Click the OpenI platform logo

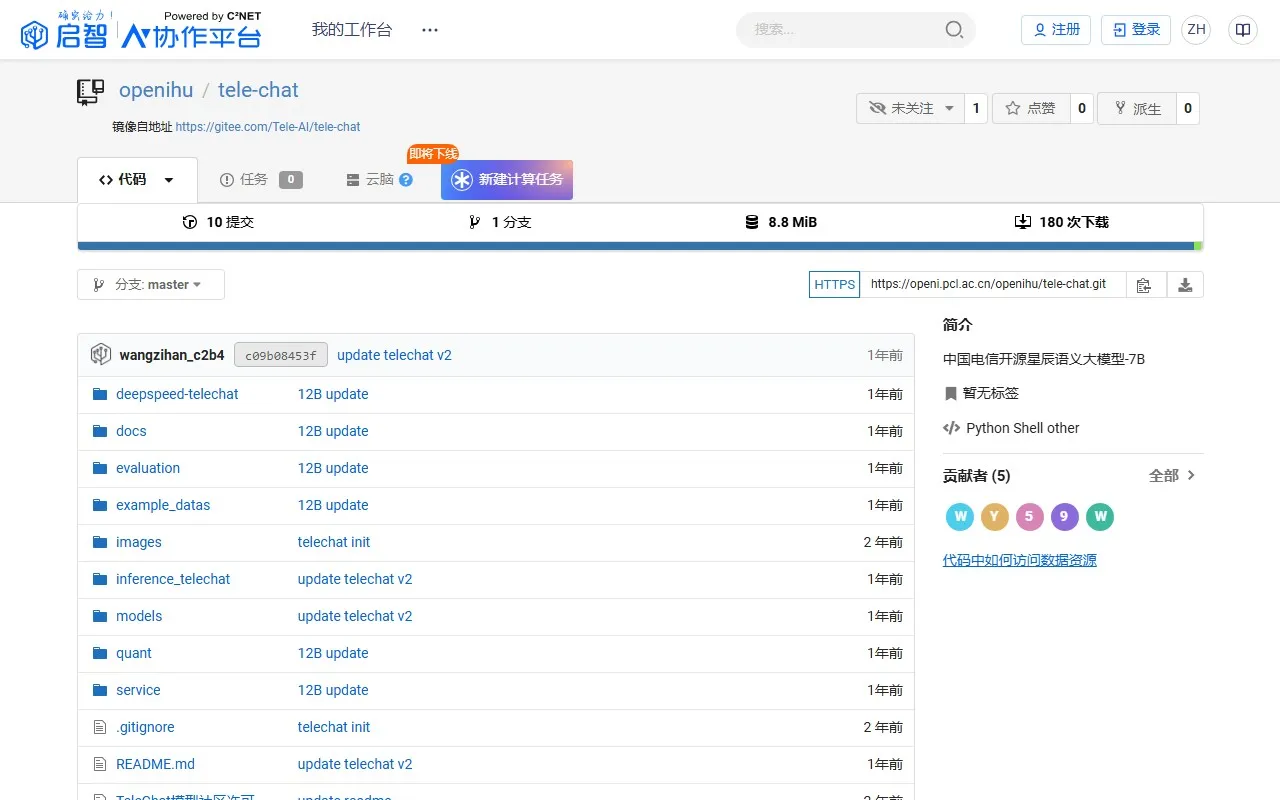point(141,30)
